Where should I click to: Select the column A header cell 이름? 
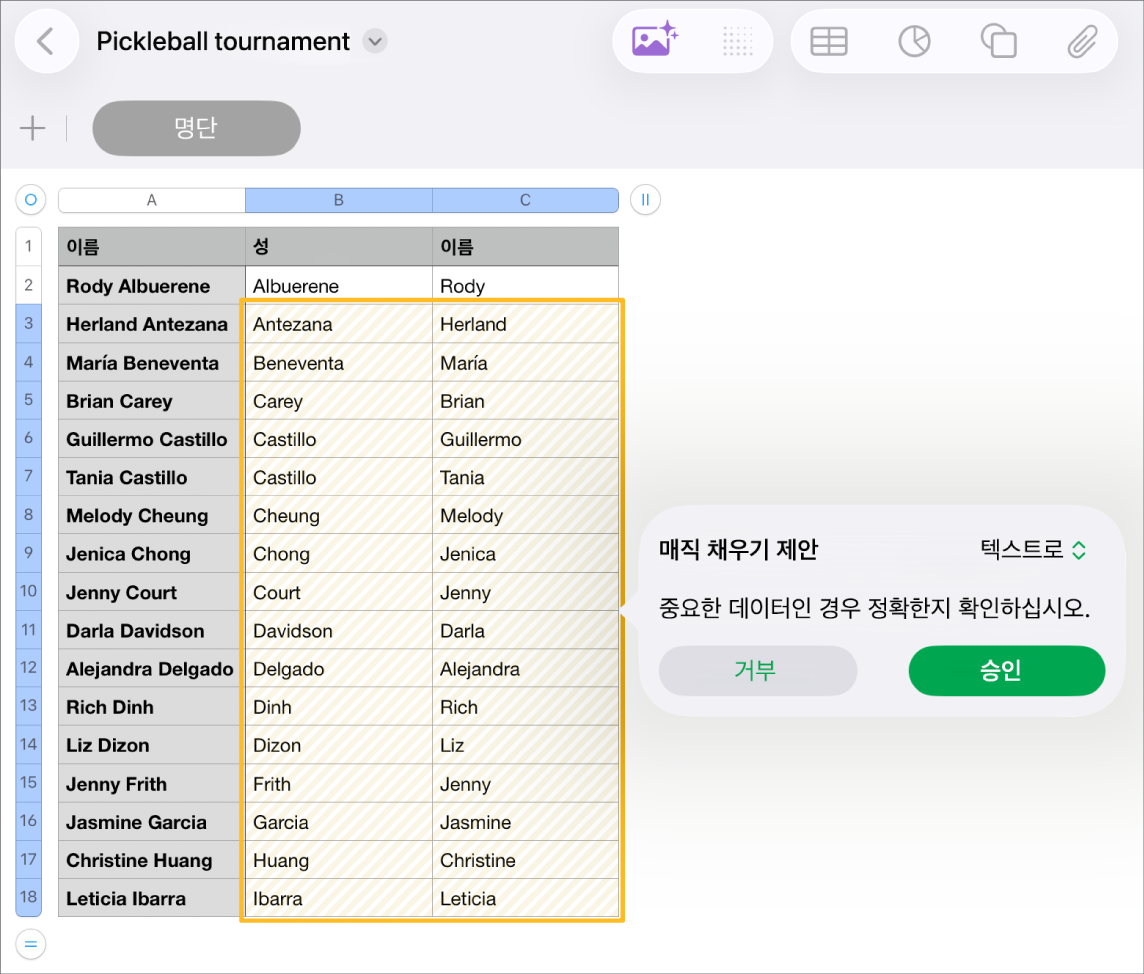[152, 247]
